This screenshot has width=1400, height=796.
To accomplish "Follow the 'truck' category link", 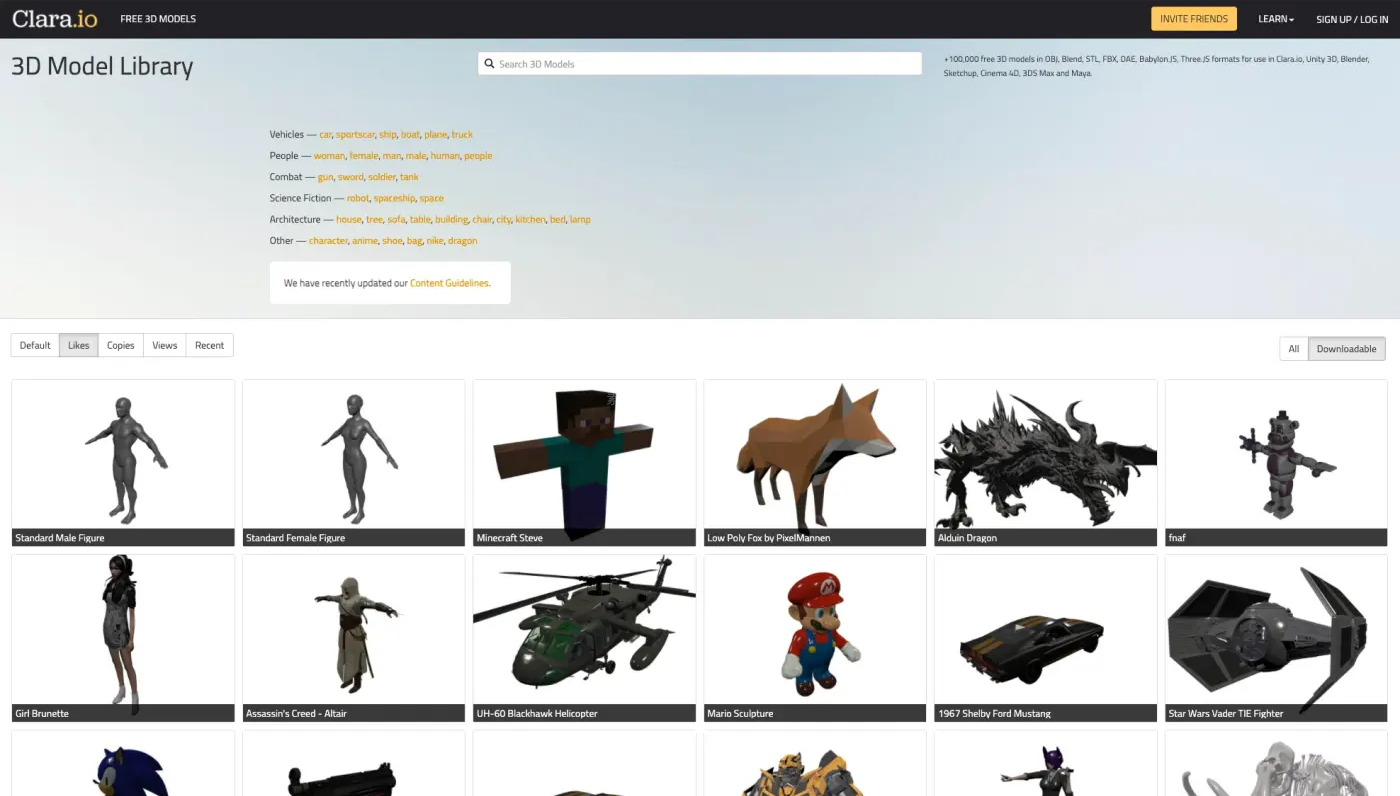I will coord(462,134).
